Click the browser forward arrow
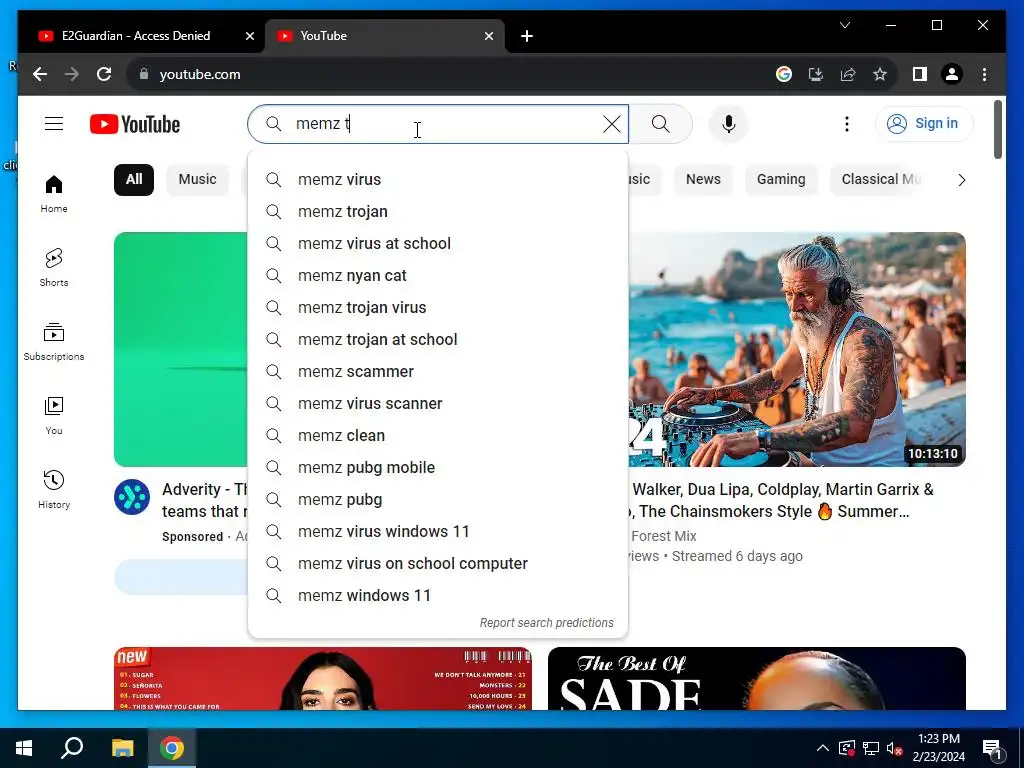Image resolution: width=1024 pixels, height=768 pixels. [72, 74]
